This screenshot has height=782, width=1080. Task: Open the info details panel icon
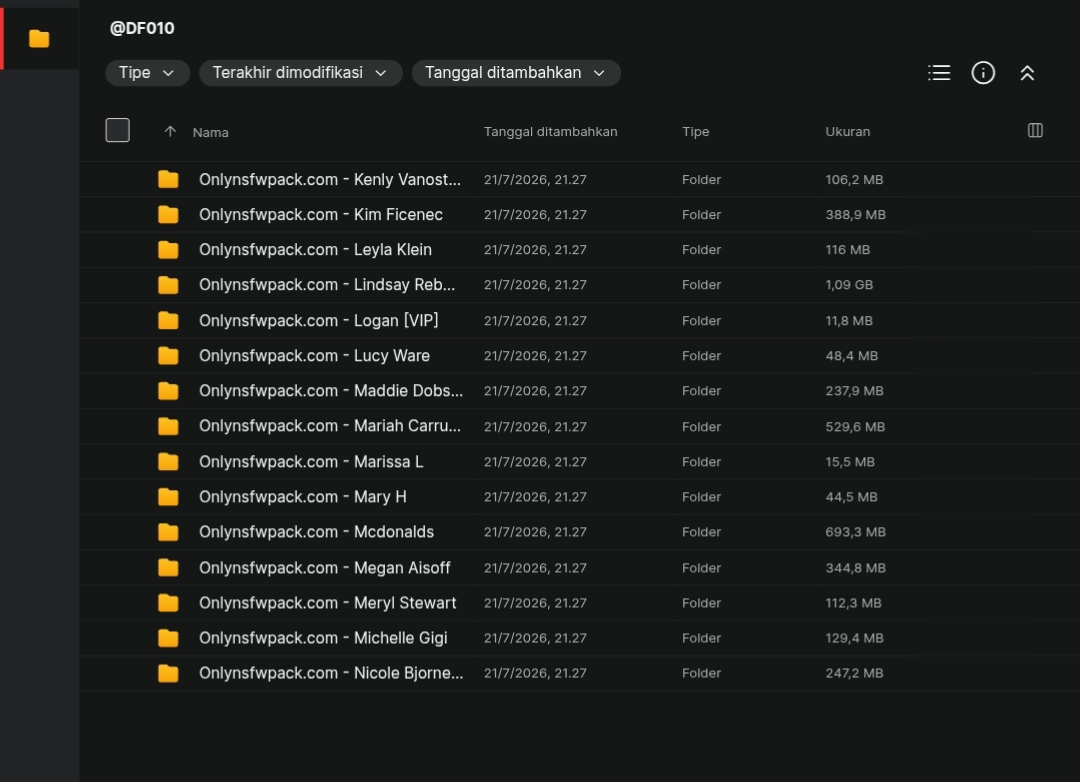click(983, 73)
